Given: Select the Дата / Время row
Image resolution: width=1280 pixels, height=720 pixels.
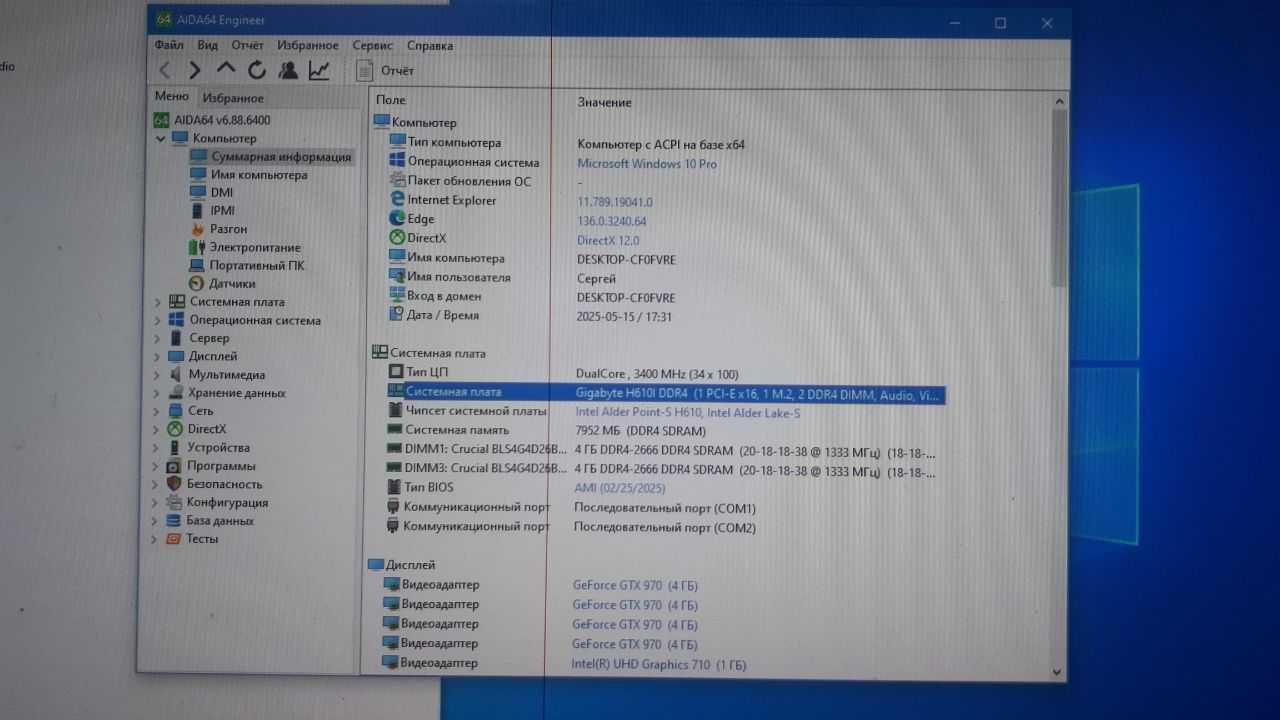Looking at the screenshot, I should 531,316.
